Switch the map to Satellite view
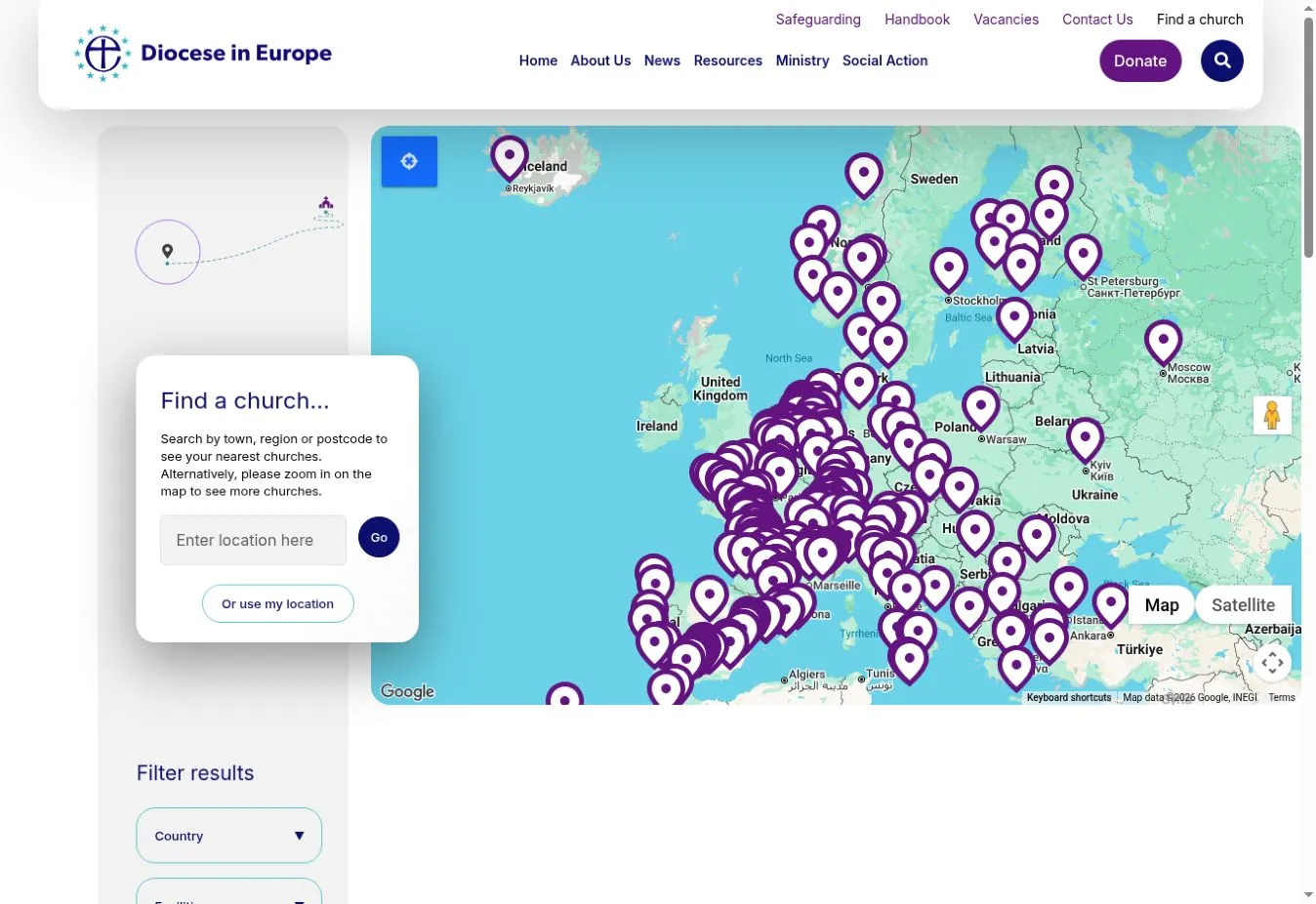This screenshot has height=904, width=1316. [x=1243, y=605]
